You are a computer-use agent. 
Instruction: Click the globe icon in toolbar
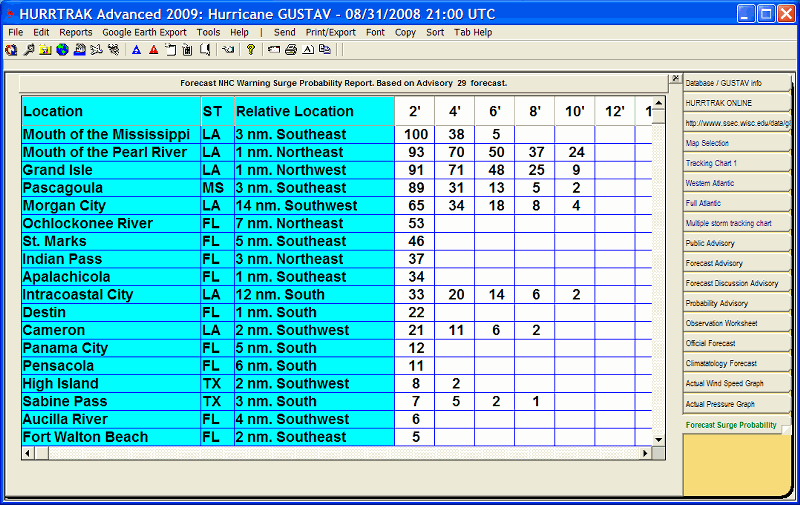(62, 49)
